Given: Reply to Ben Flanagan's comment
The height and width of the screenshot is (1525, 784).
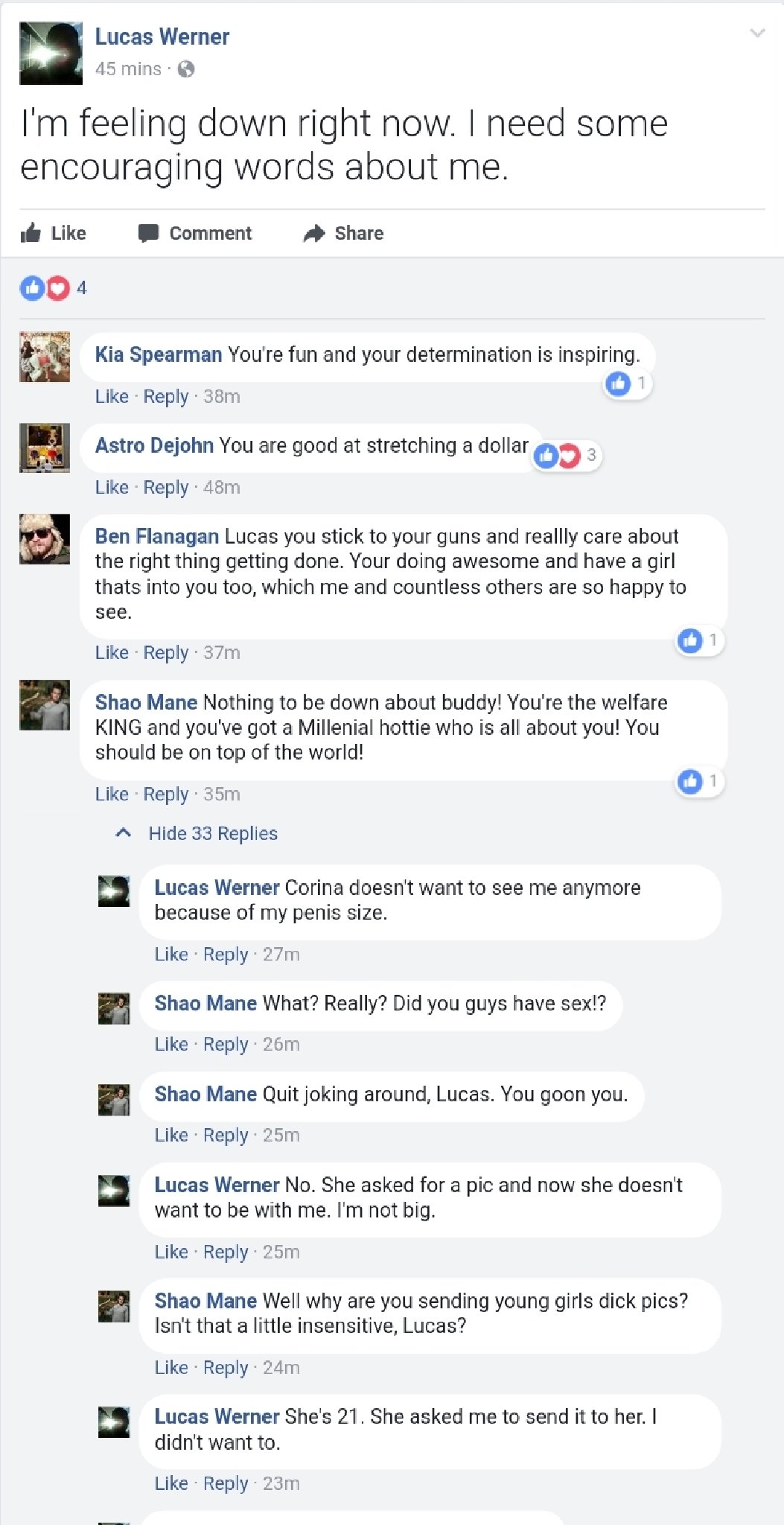Looking at the screenshot, I should click(166, 653).
